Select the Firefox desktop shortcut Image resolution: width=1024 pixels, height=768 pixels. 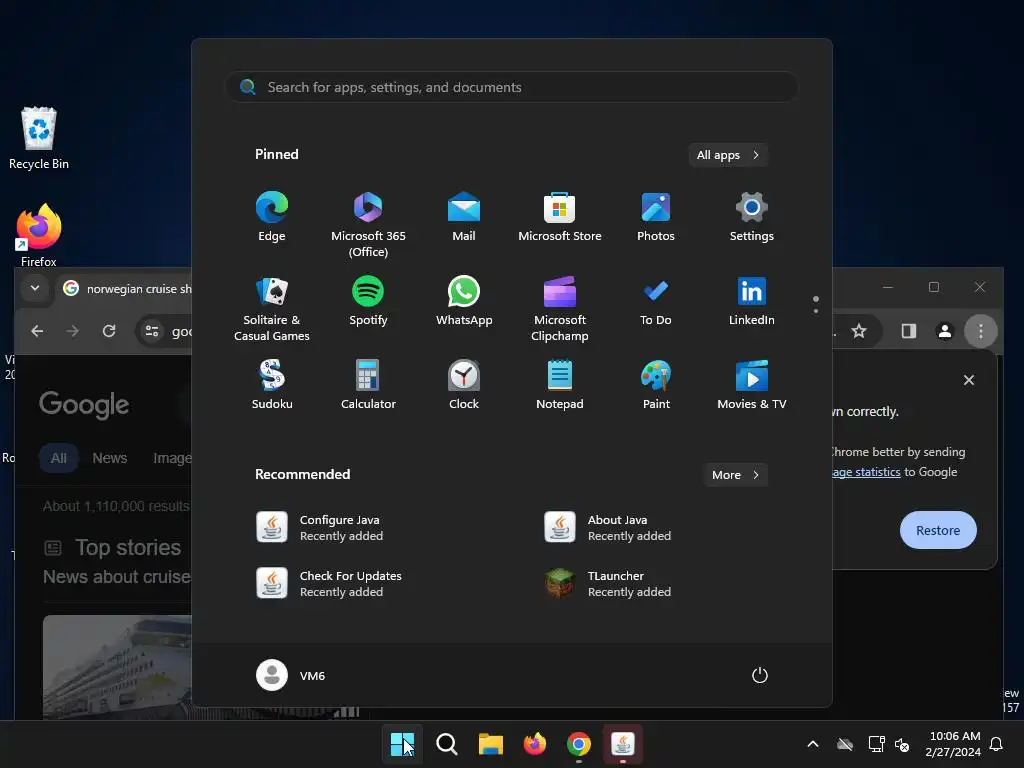(x=39, y=236)
